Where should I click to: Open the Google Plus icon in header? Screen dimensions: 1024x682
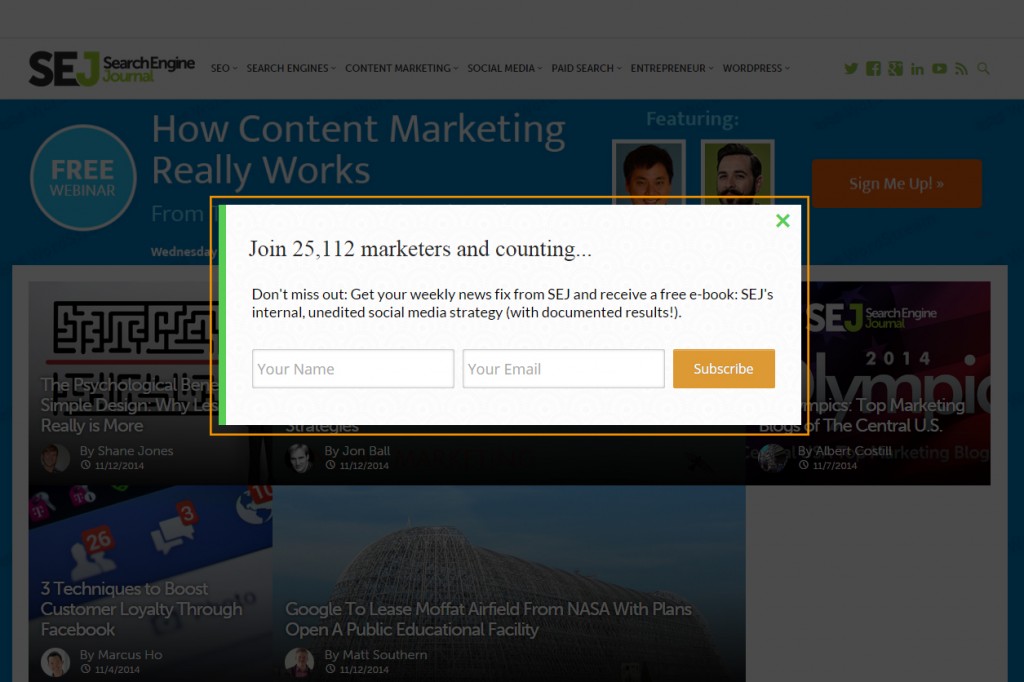(895, 69)
